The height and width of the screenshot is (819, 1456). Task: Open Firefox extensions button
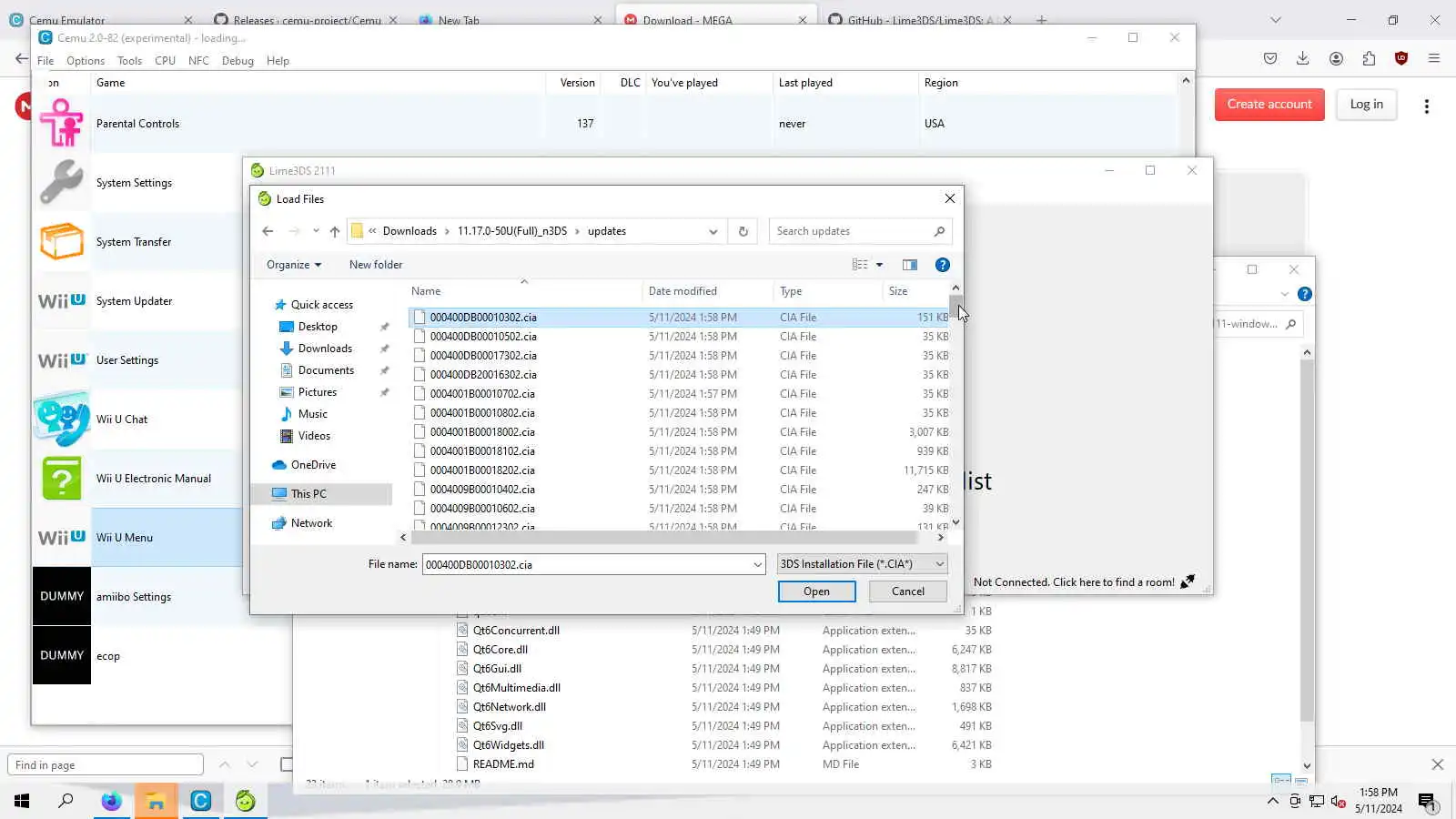click(1369, 58)
